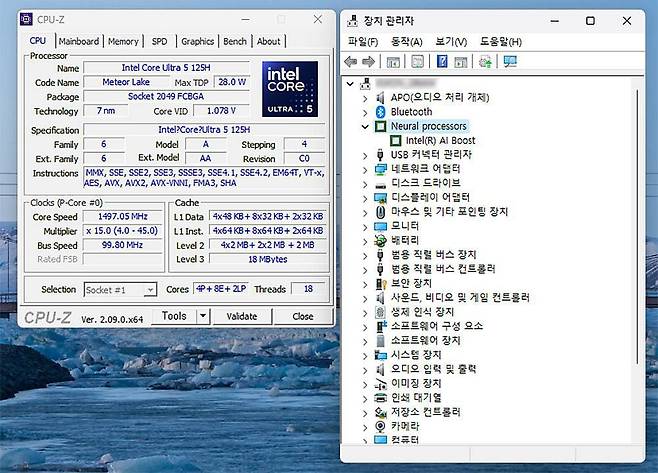Click the Device Manager title bar icon
Screen dimensions: 658x473
(352, 20)
